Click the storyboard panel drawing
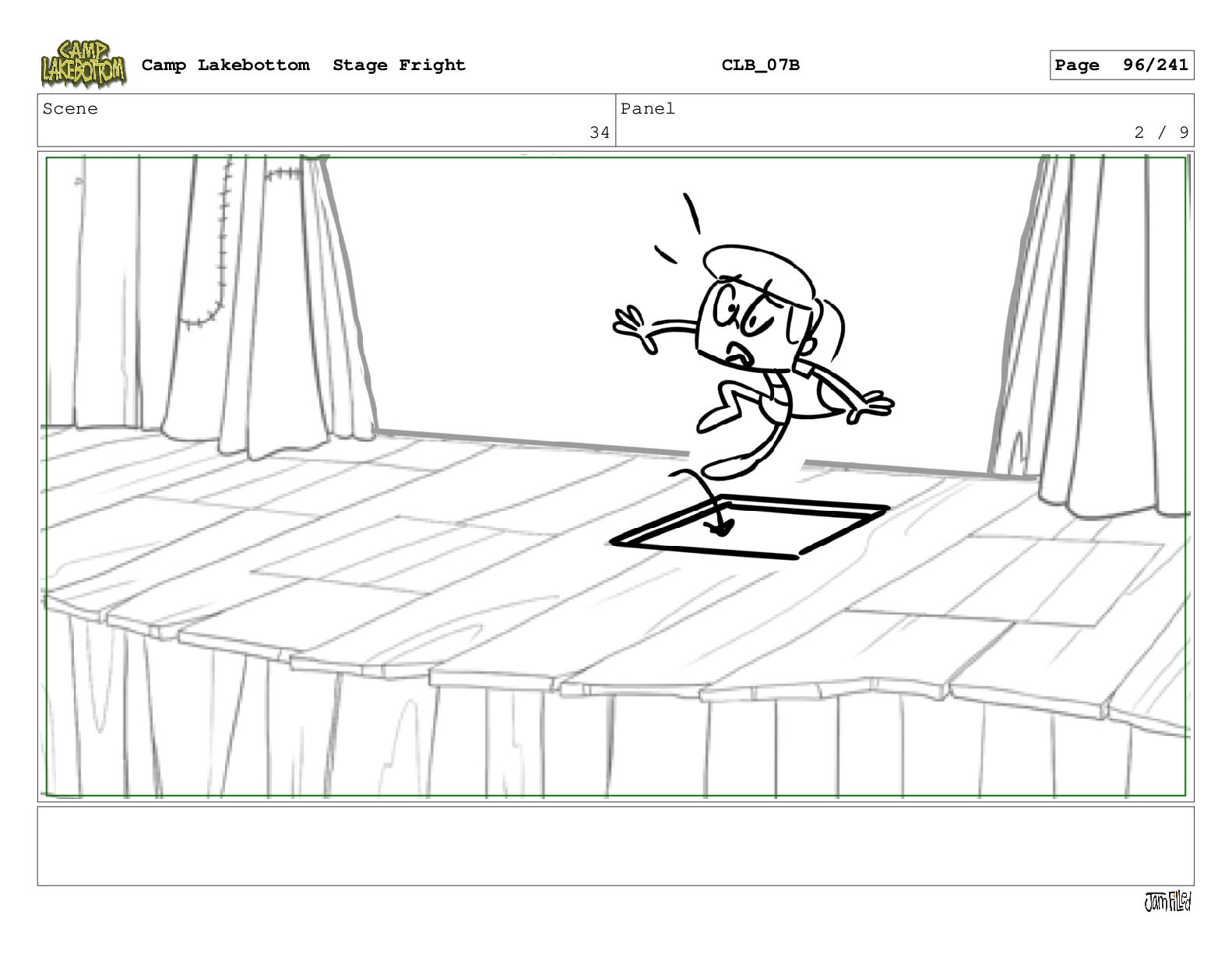The height and width of the screenshot is (954, 1232). [615, 477]
